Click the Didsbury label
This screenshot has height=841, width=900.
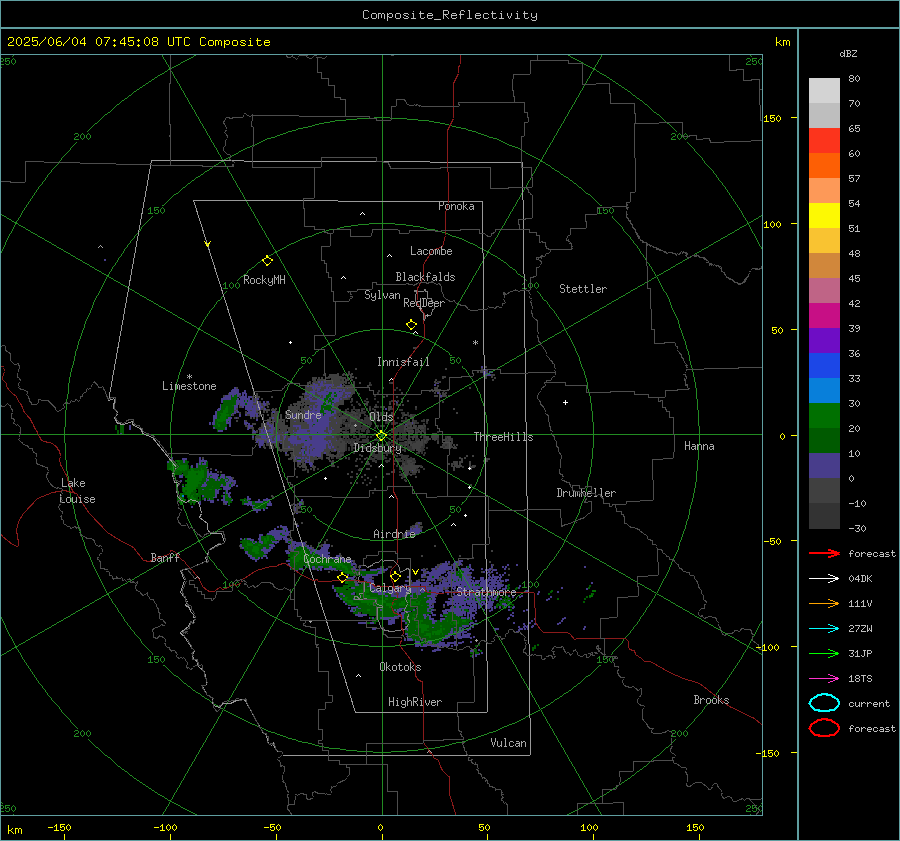377,448
